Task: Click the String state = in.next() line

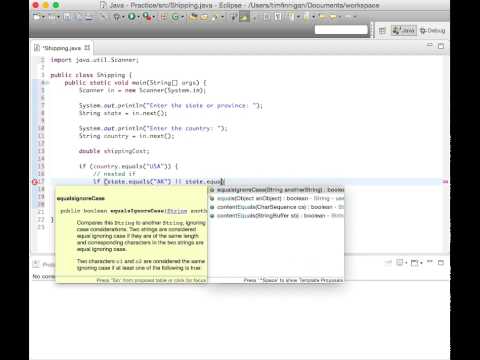Action: tap(123, 113)
